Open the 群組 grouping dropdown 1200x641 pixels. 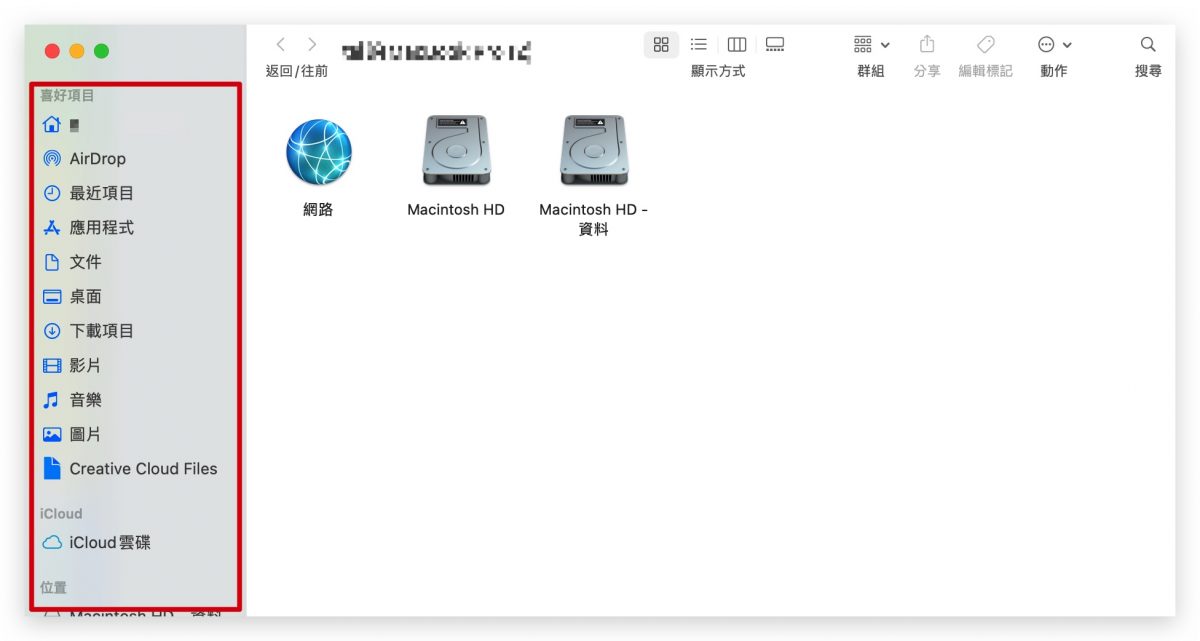tap(871, 45)
